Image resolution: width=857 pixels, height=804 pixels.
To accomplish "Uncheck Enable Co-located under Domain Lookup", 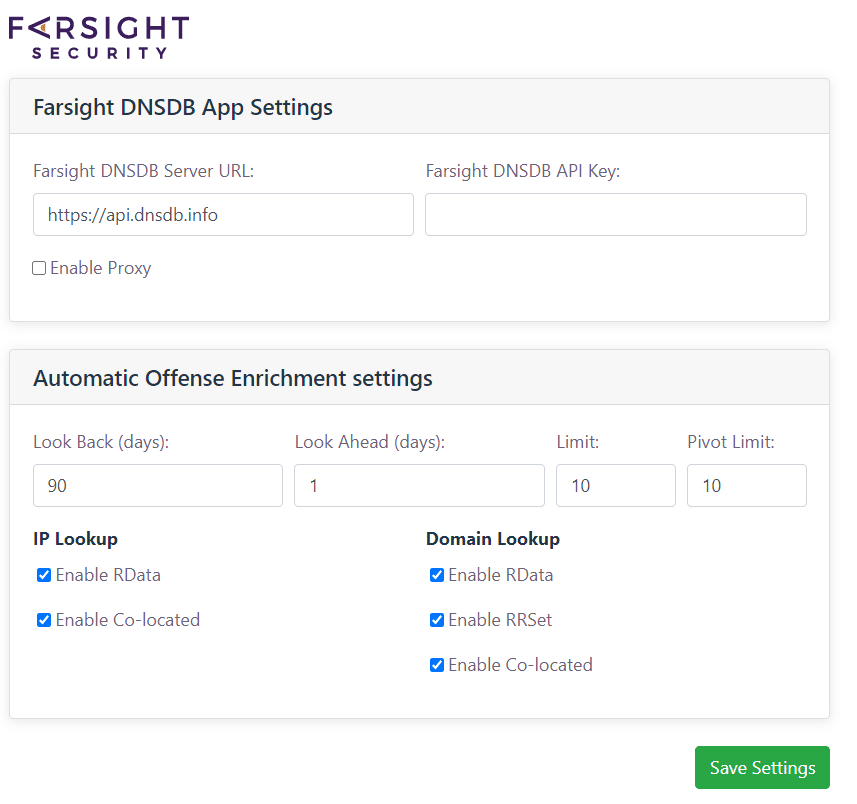I will (x=437, y=665).
